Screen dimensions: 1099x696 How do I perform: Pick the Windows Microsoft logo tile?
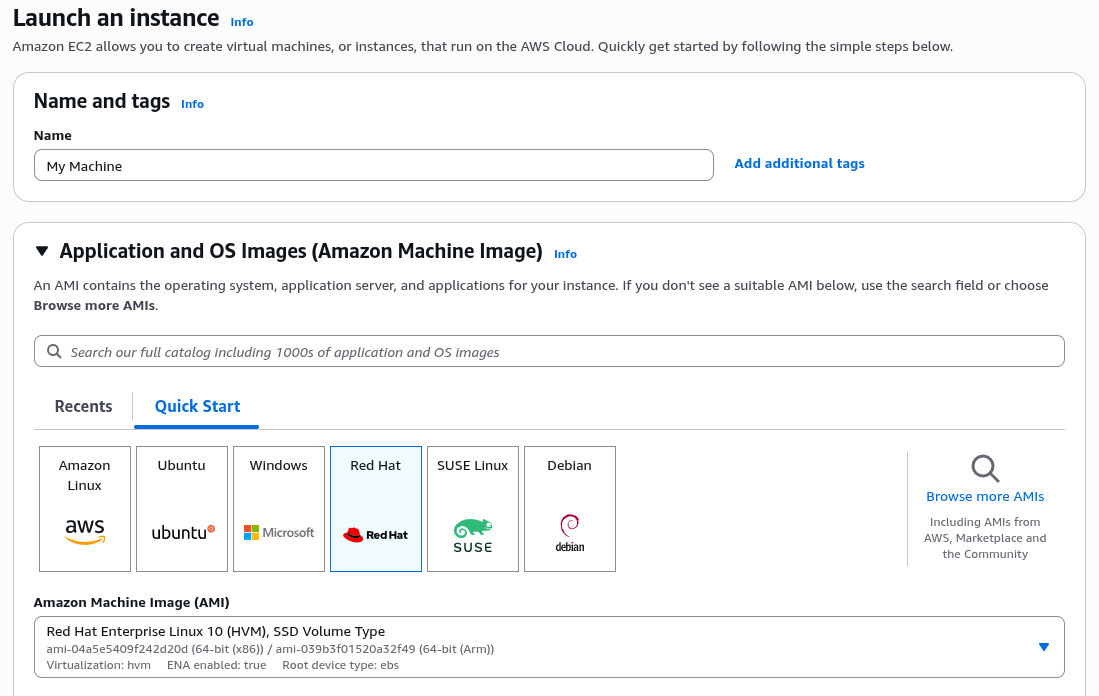pos(279,509)
